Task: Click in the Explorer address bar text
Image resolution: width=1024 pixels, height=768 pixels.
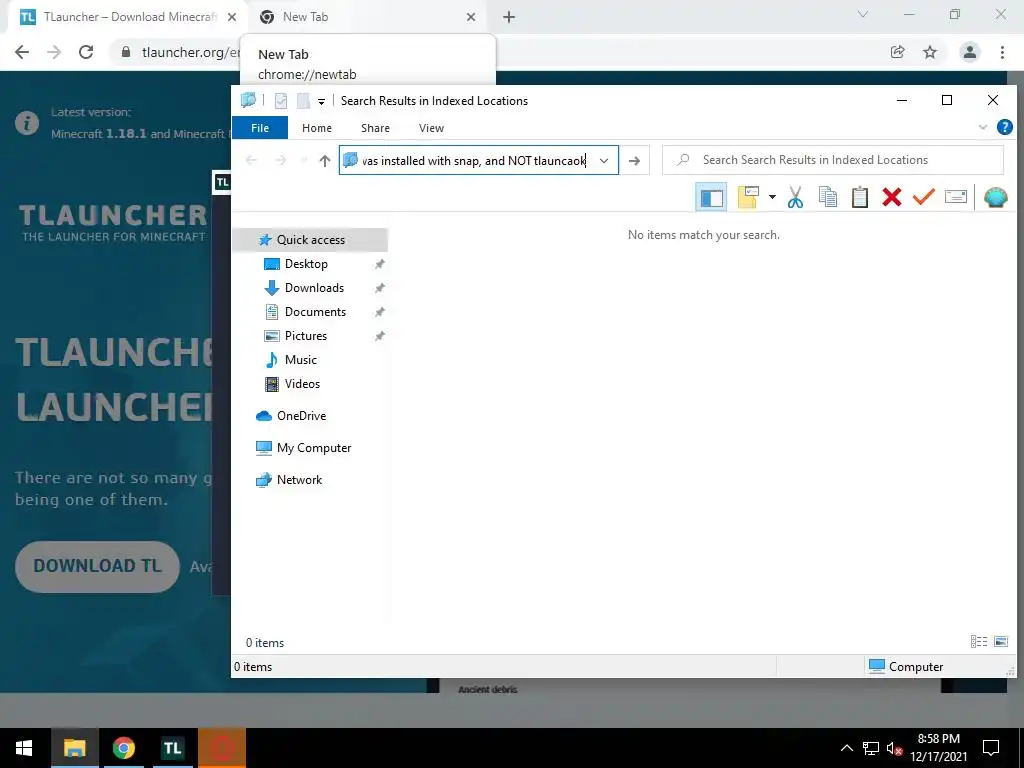Action: [473, 161]
